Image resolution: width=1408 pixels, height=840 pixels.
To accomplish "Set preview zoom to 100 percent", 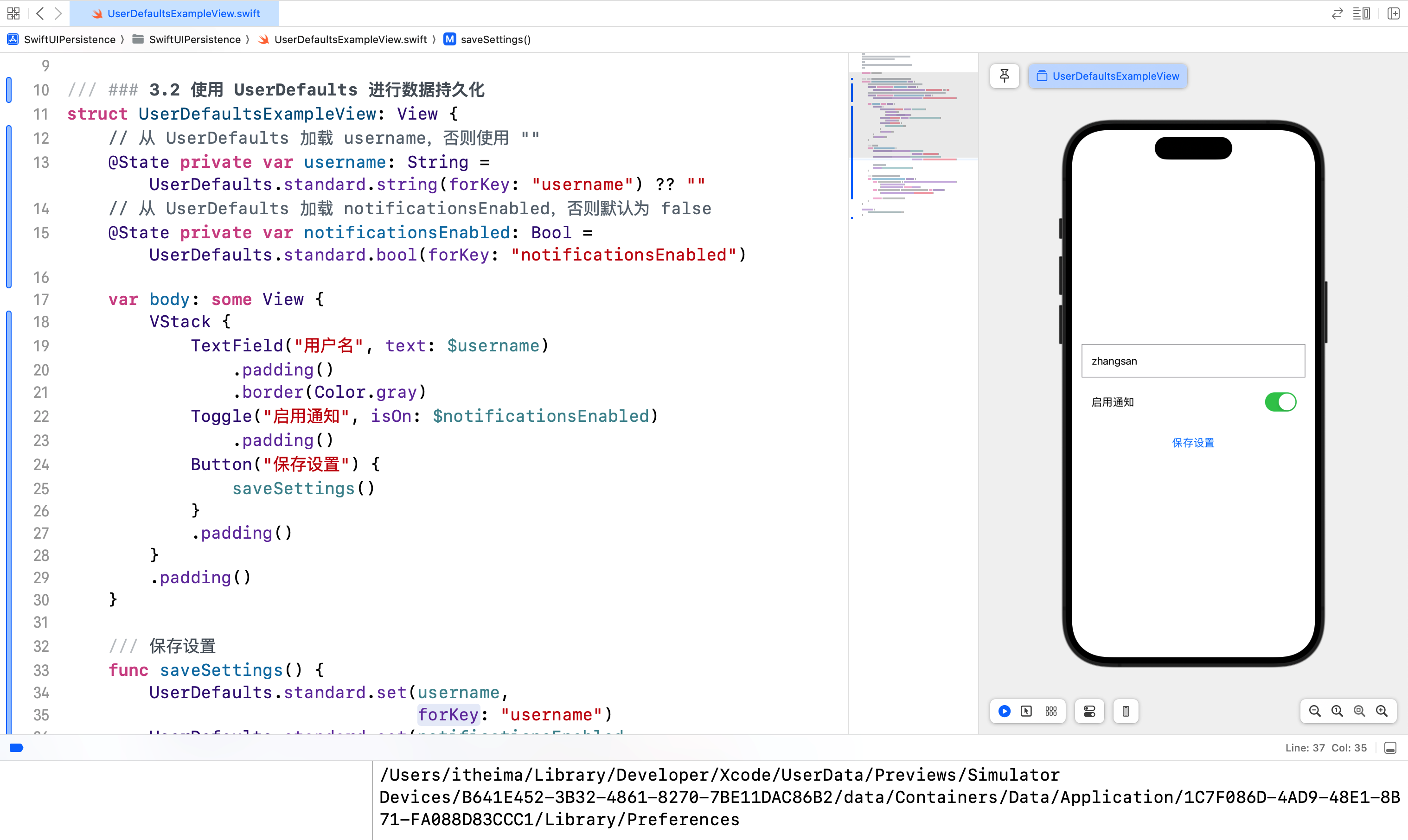I will click(1337, 711).
